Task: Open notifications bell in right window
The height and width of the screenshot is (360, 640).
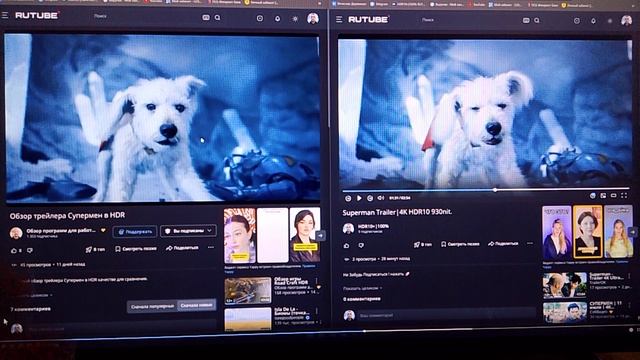Action: point(593,20)
